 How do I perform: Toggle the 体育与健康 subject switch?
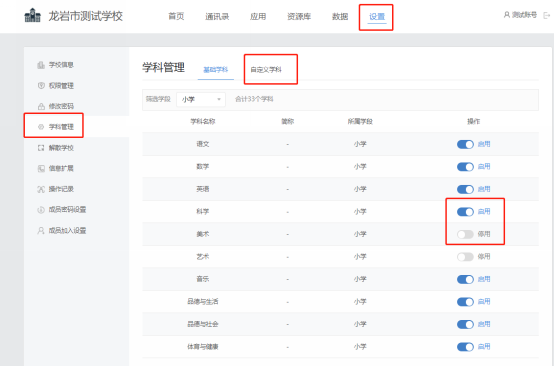click(465, 347)
